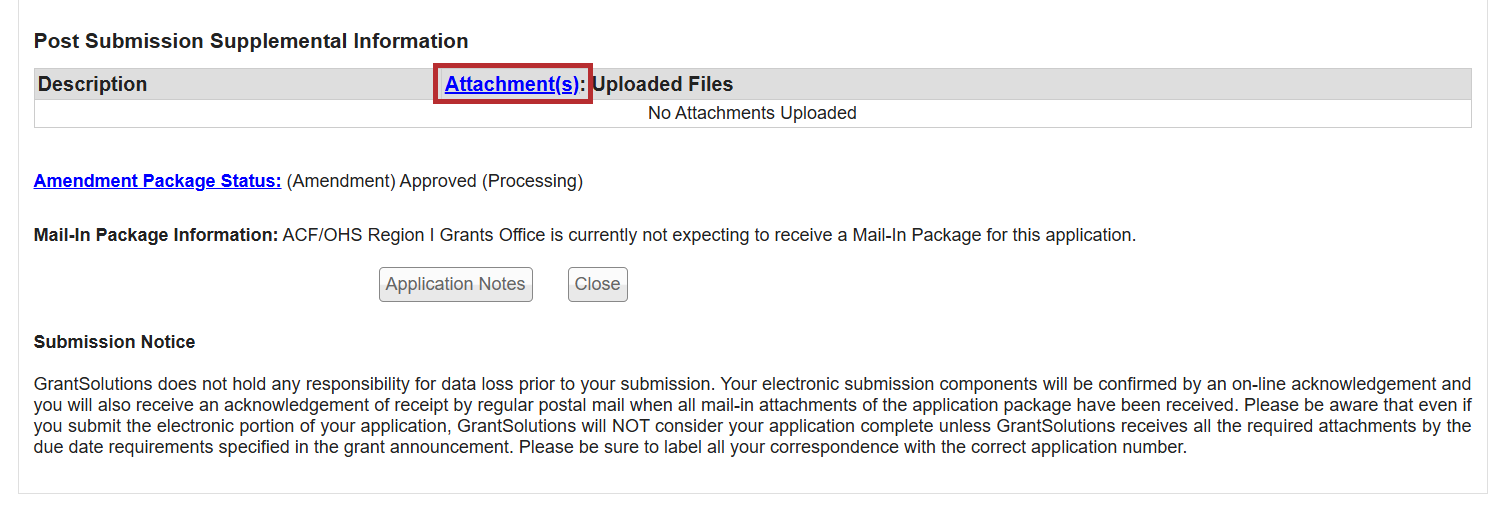Click the Post Submission Supplemental Information heading
The height and width of the screenshot is (514, 1502).
coord(251,41)
